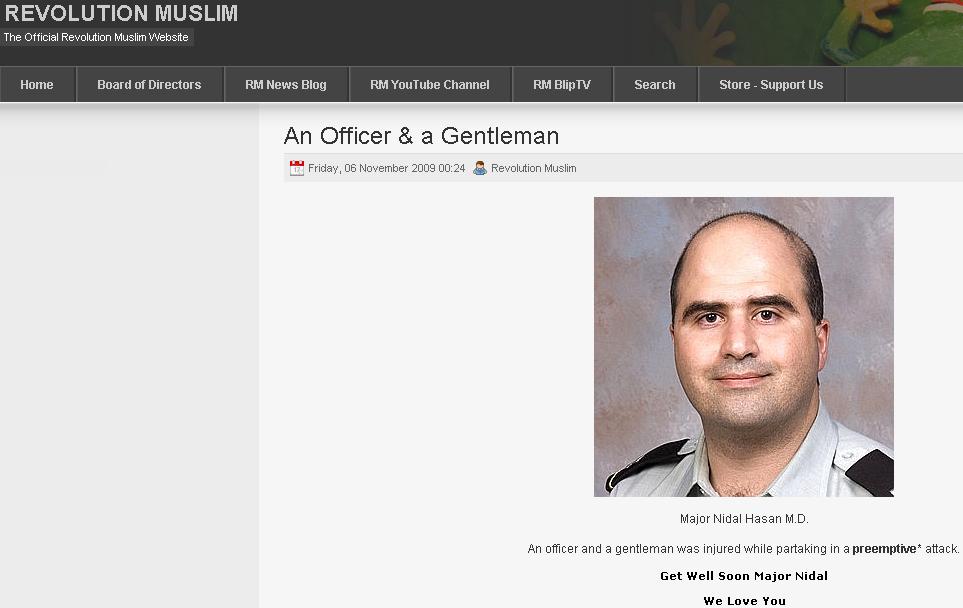963x608 pixels.
Task: Click the portrait photo in the article
Action: (744, 347)
